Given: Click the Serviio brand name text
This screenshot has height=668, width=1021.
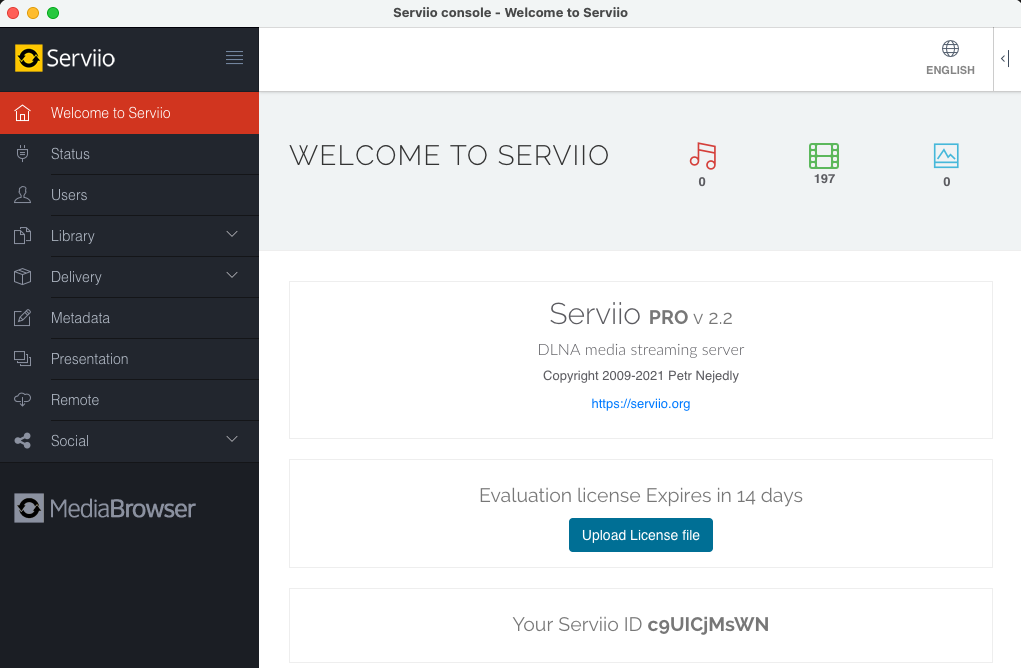Looking at the screenshot, I should click(81, 59).
